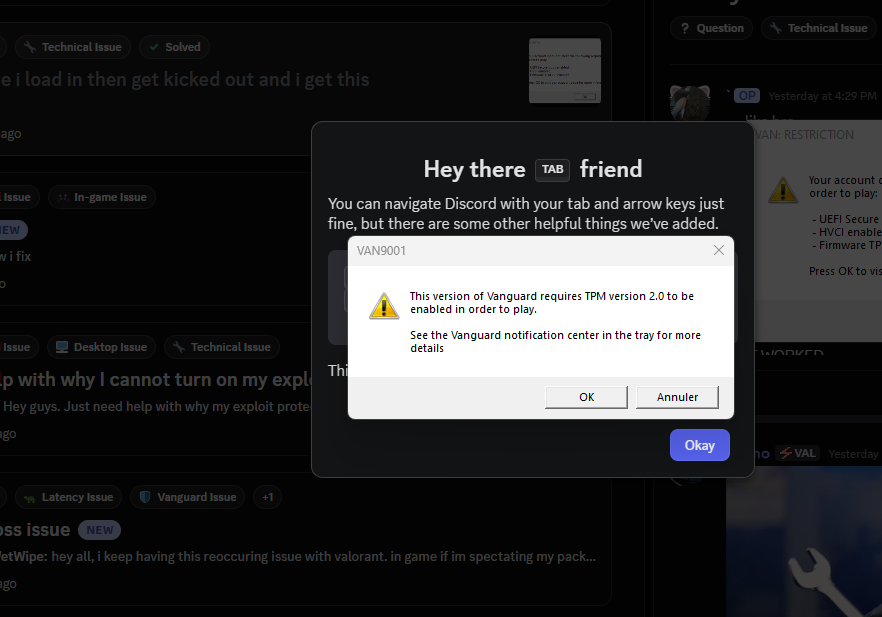Viewport: 882px width, 617px height.
Task: Select the Latency Issue tag
Action: pos(69,497)
